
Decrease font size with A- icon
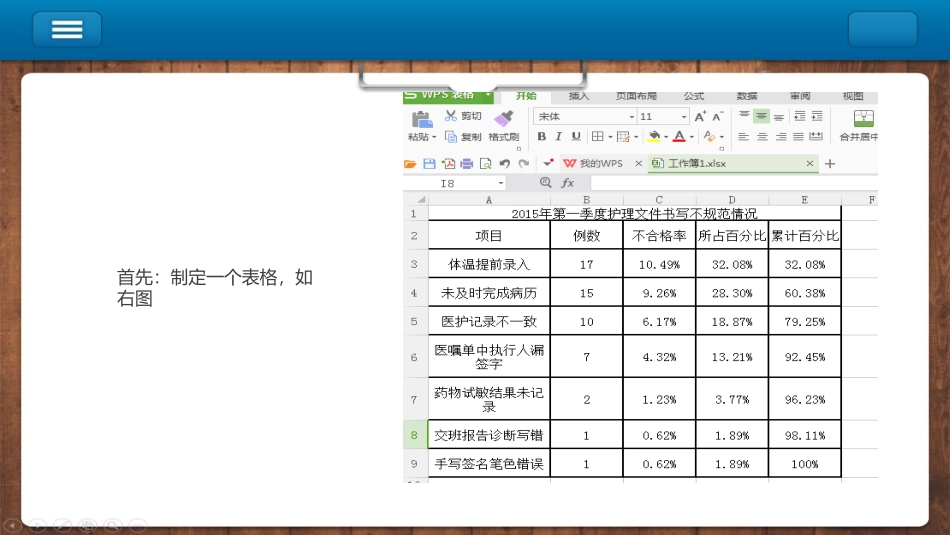tap(718, 116)
